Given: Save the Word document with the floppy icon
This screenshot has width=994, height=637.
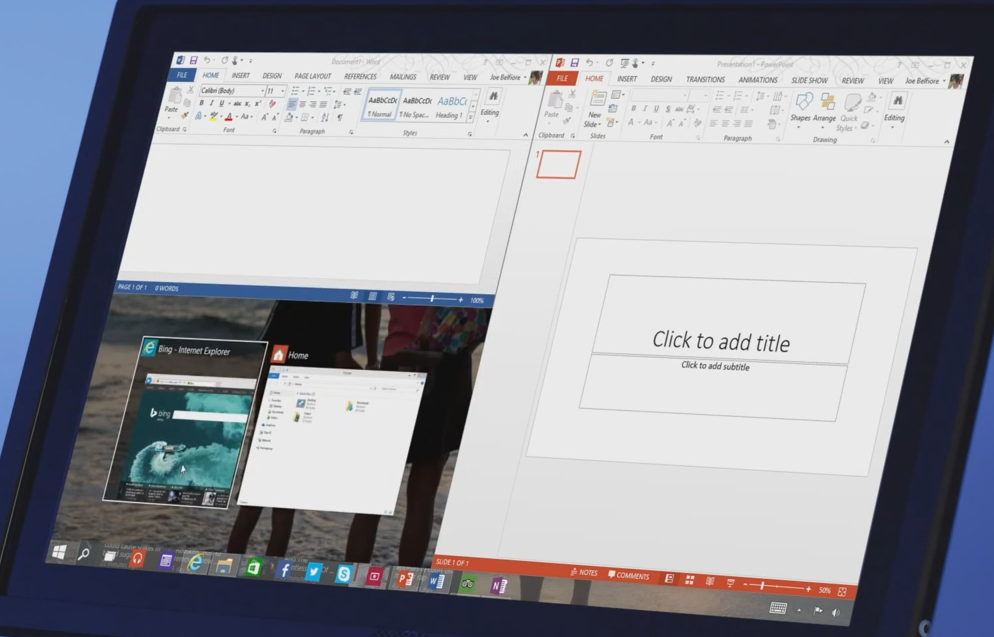Looking at the screenshot, I should point(193,60).
